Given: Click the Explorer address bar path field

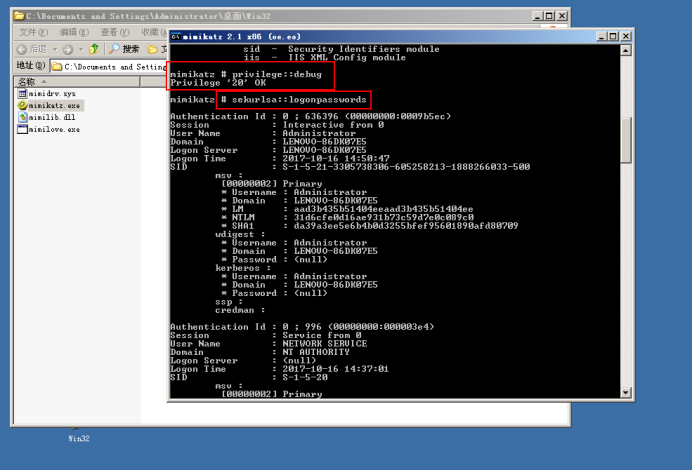Looking at the screenshot, I should 108,67.
